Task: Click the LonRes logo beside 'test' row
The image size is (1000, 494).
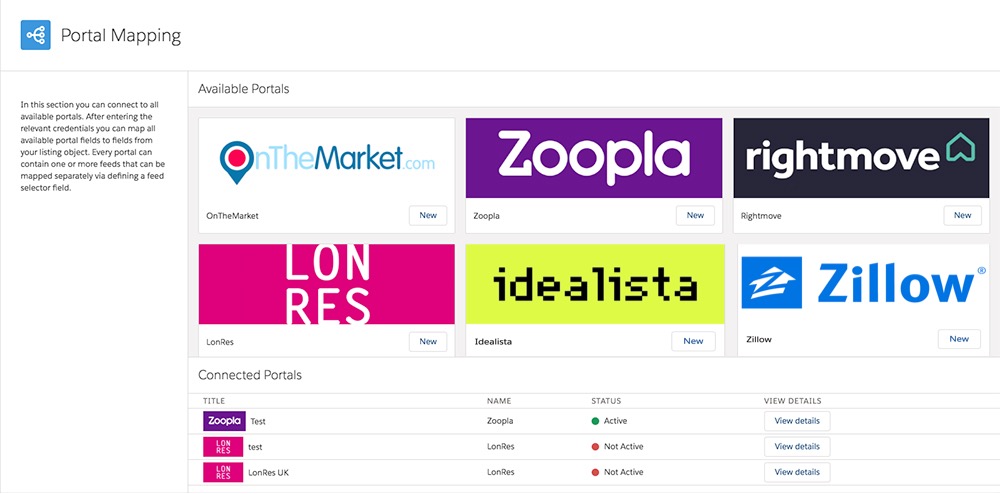Action: [x=223, y=447]
